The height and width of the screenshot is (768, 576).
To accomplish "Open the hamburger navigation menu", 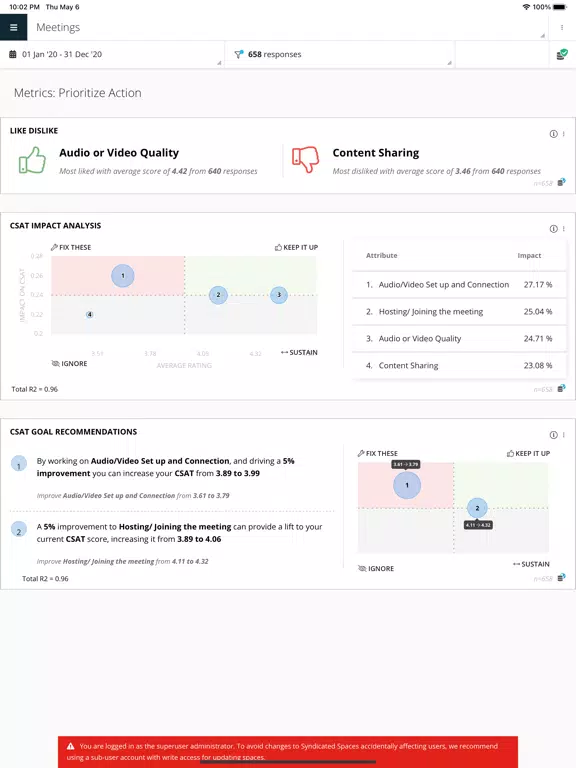I will point(14,27).
